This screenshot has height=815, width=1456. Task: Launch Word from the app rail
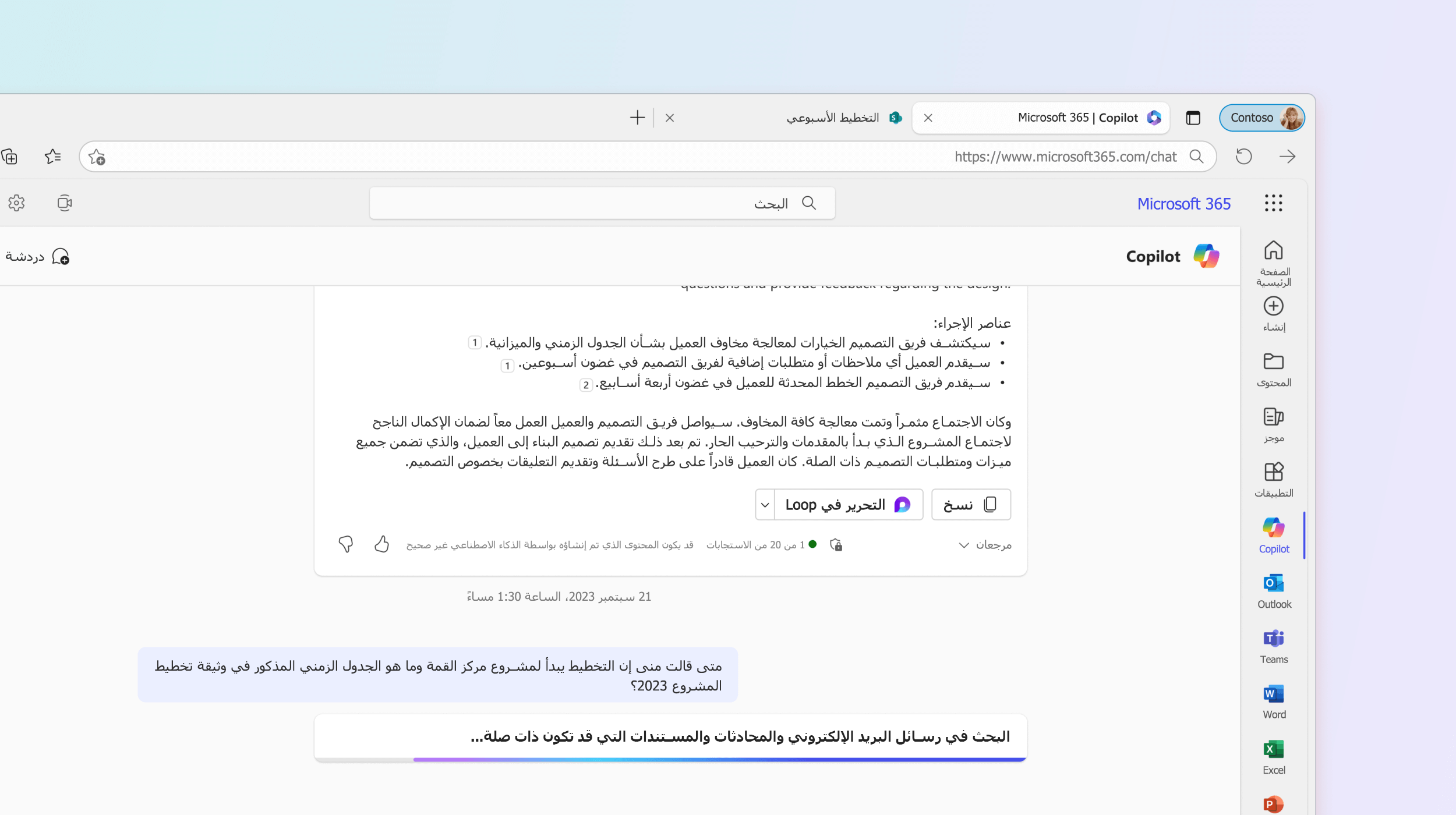(x=1273, y=702)
